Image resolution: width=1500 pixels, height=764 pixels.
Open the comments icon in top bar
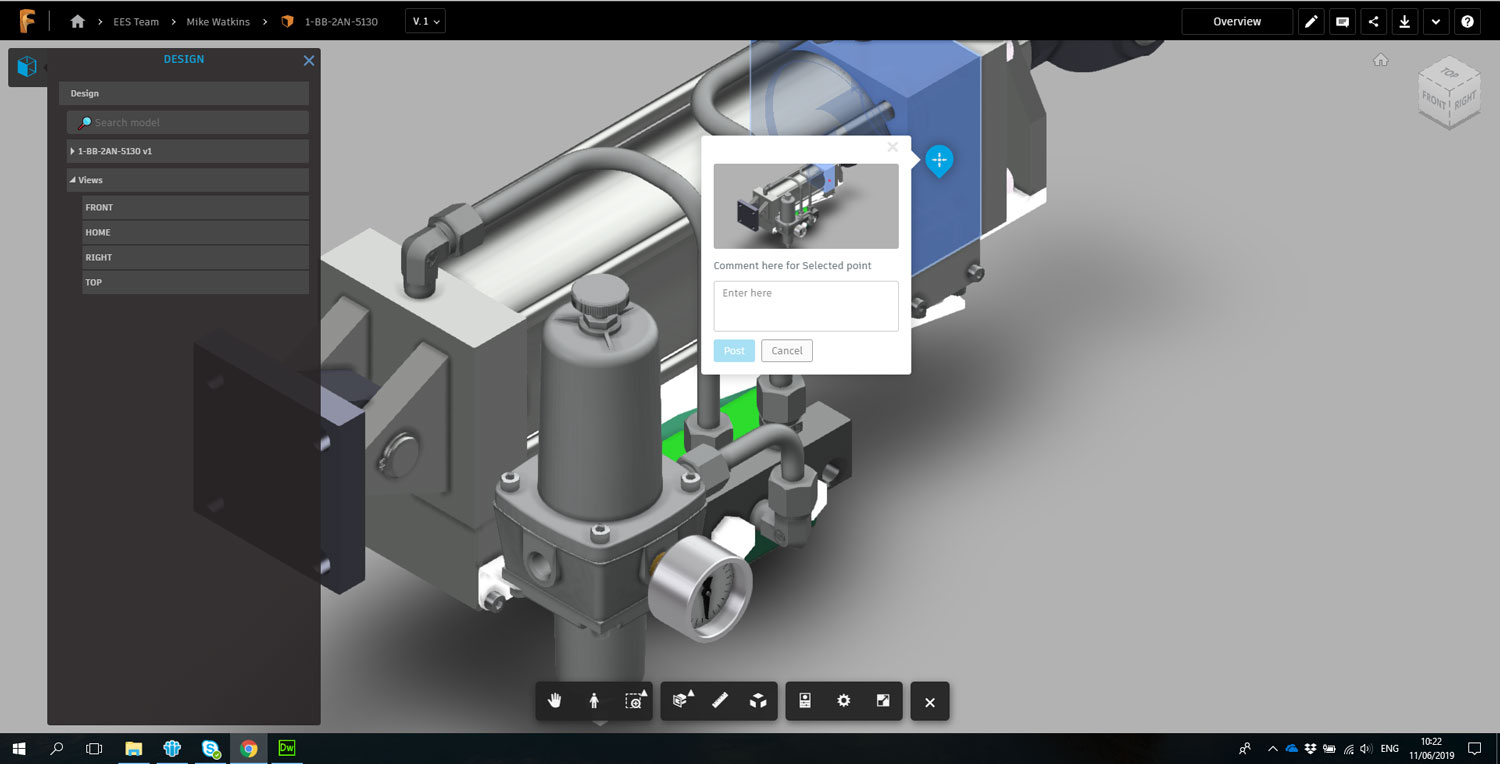(x=1342, y=21)
